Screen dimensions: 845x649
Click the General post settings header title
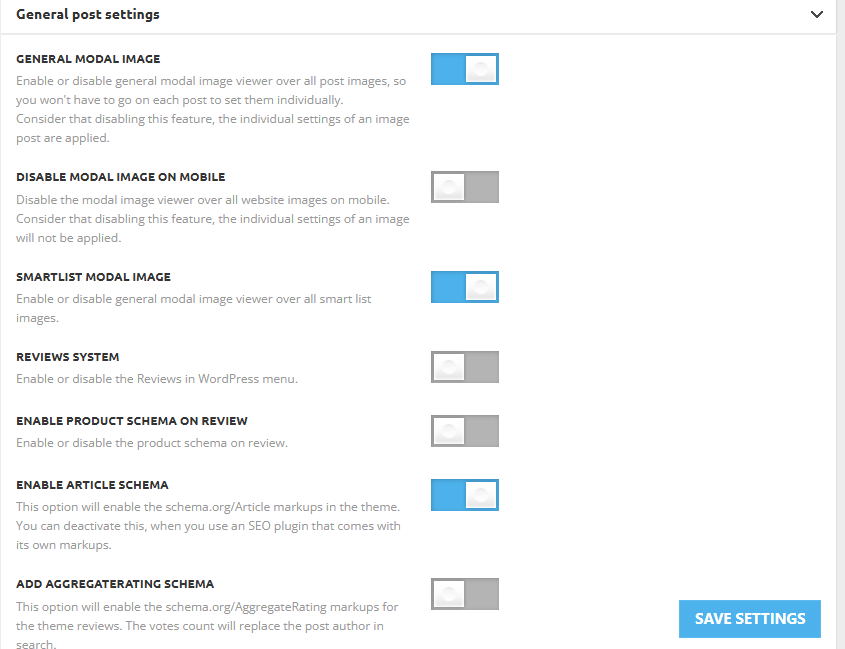[x=88, y=15]
